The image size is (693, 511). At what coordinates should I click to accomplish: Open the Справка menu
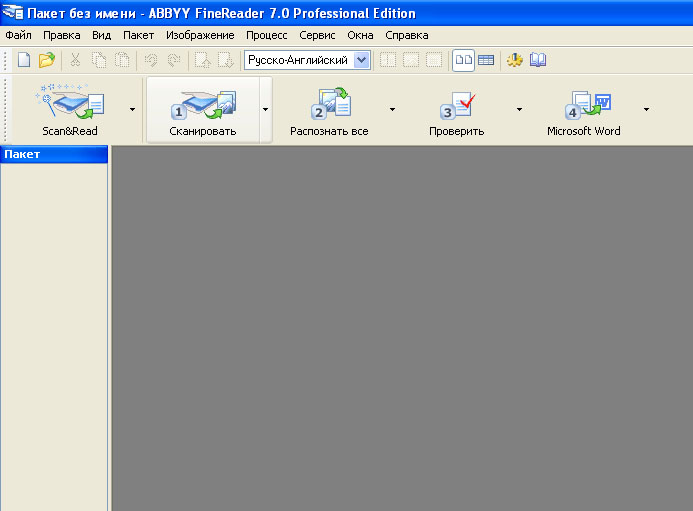[x=407, y=35]
